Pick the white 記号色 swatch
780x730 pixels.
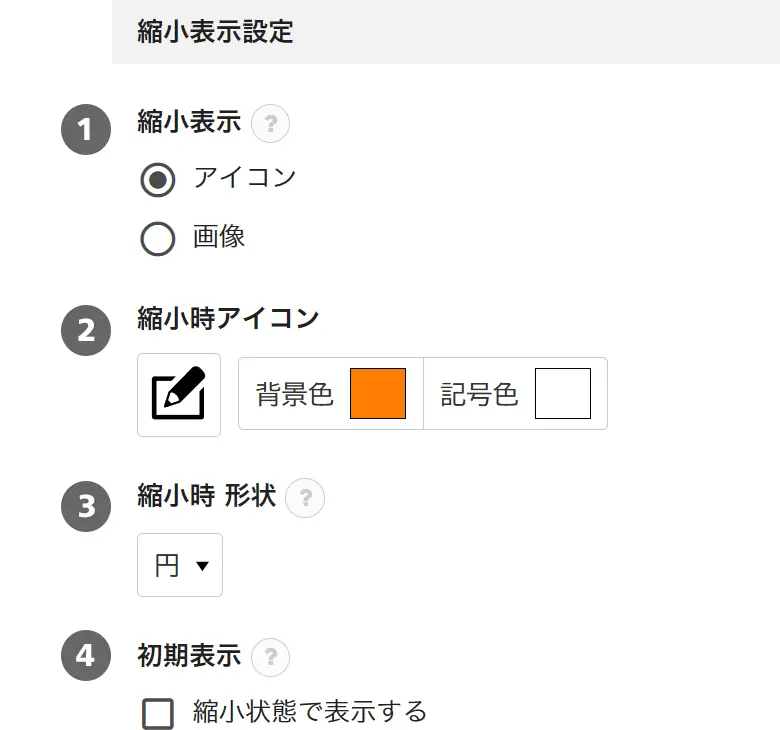click(563, 393)
